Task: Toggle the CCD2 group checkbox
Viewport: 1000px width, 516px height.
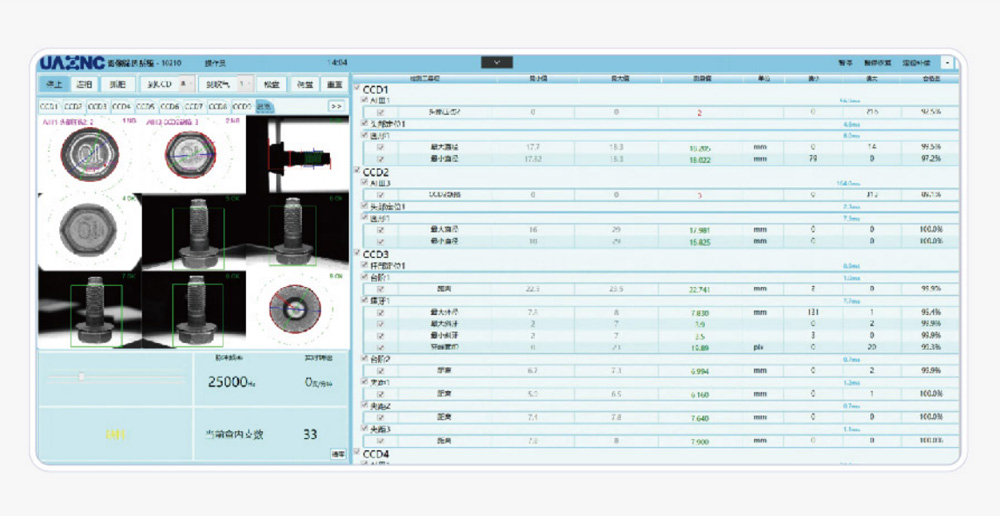Action: point(358,172)
